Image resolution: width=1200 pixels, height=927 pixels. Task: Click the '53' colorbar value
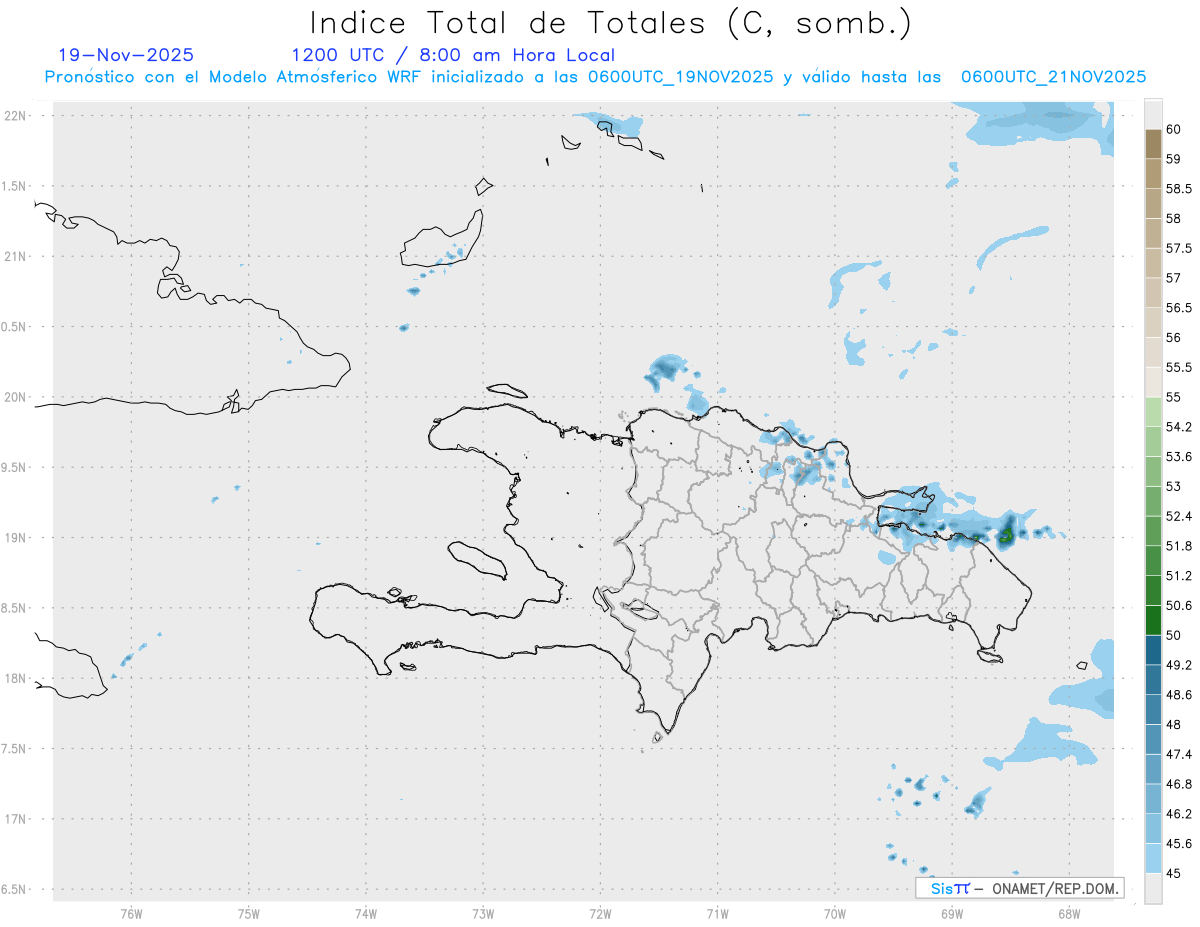click(1174, 486)
